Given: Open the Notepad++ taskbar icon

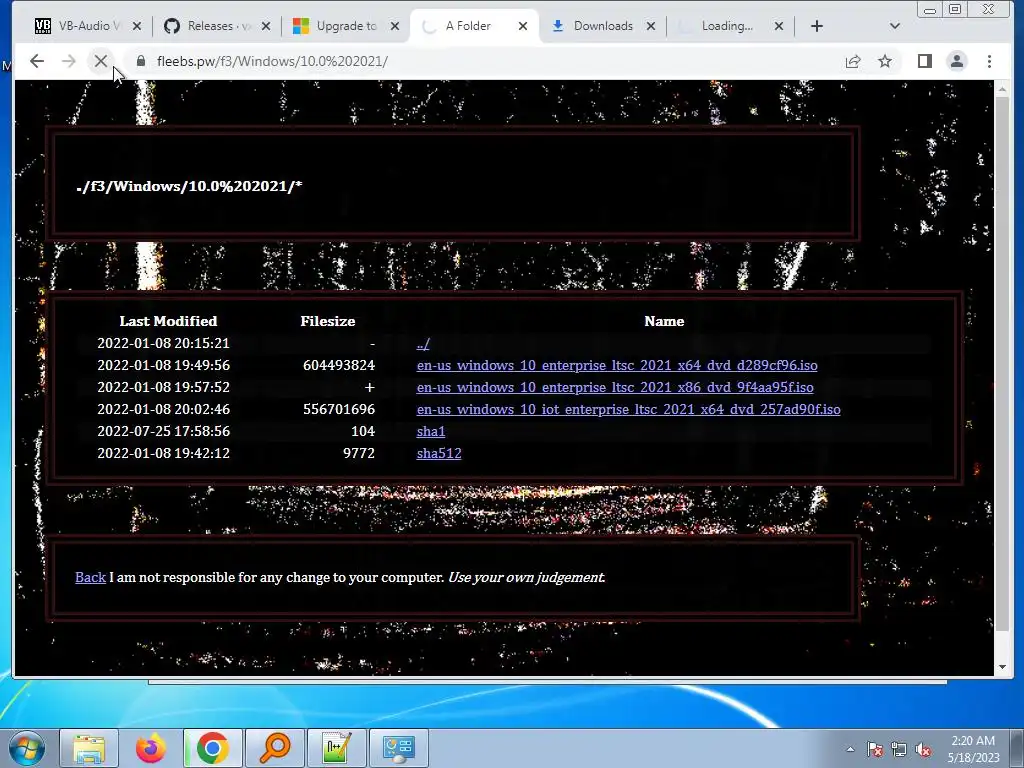Looking at the screenshot, I should [x=337, y=748].
